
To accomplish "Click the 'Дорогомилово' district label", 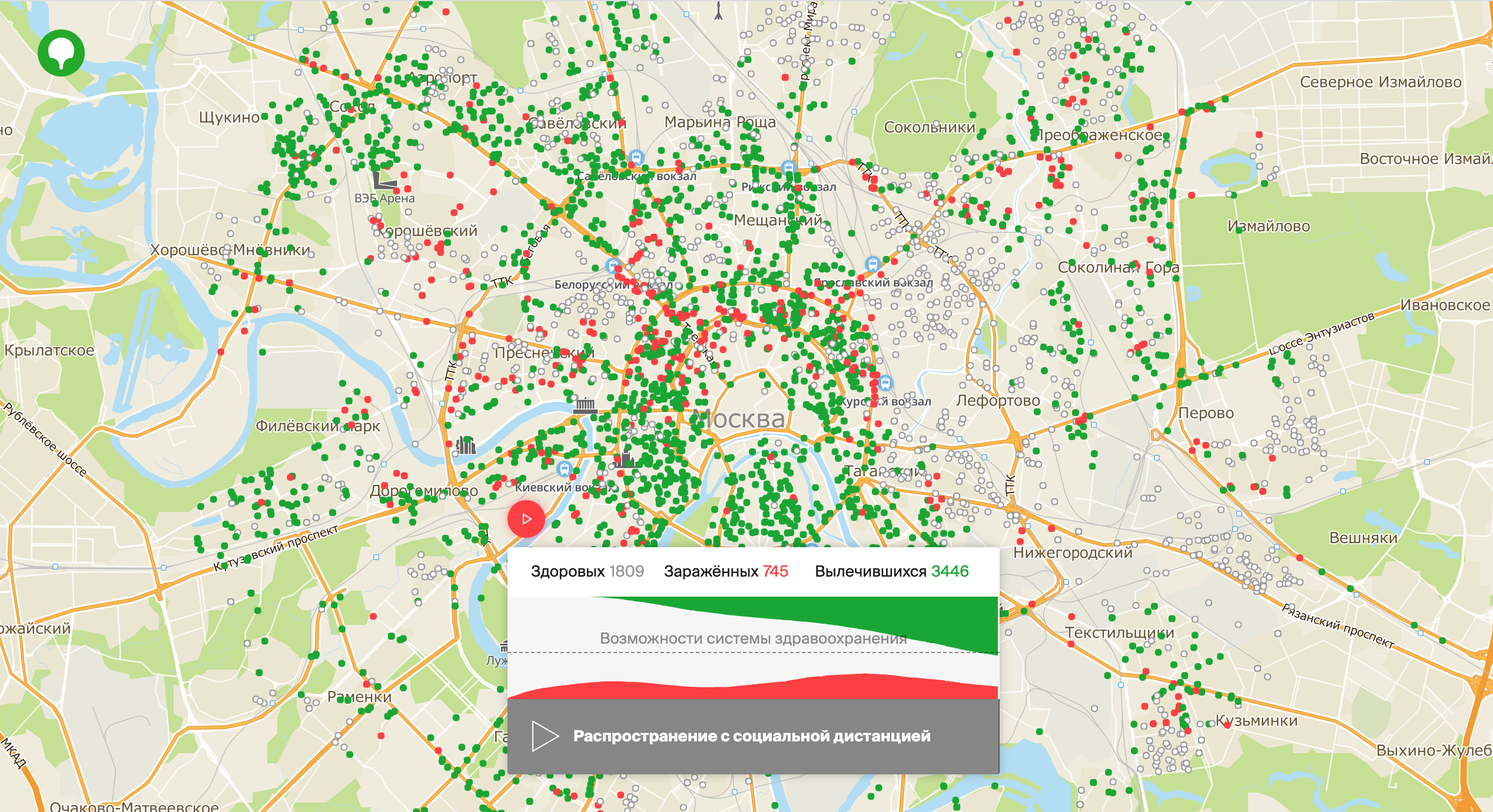I will (x=424, y=491).
